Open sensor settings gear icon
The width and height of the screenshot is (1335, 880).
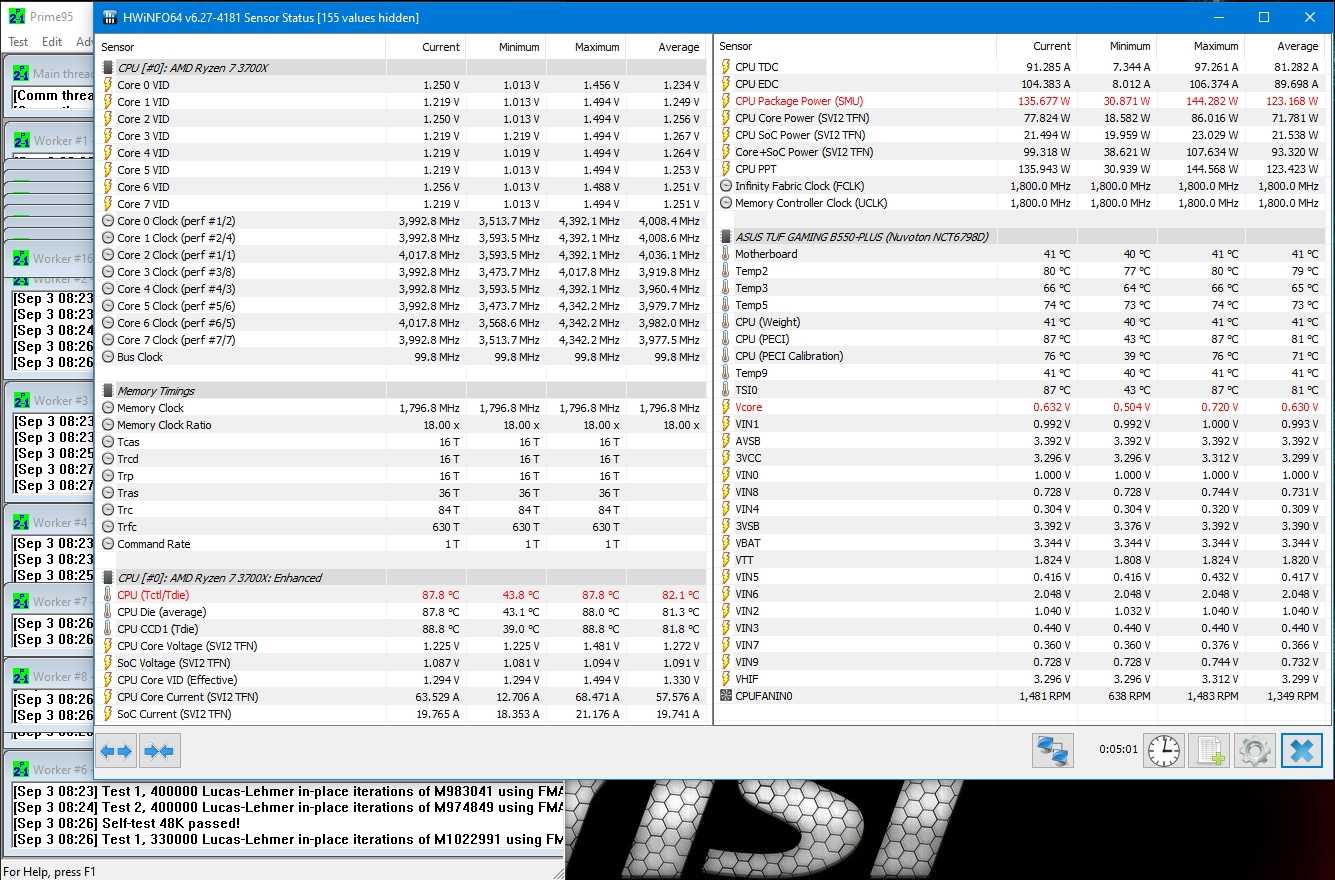(x=1254, y=750)
